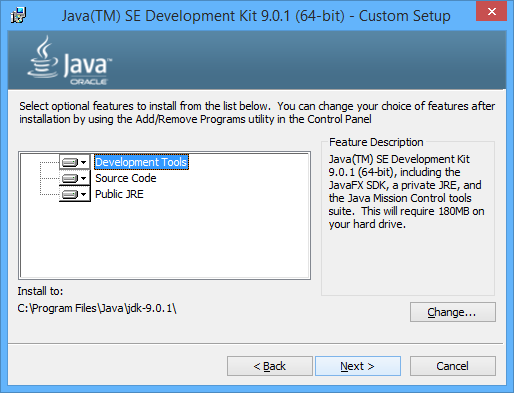Select the Source Code tree item
Image resolution: width=514 pixels, height=393 pixels.
tap(126, 178)
